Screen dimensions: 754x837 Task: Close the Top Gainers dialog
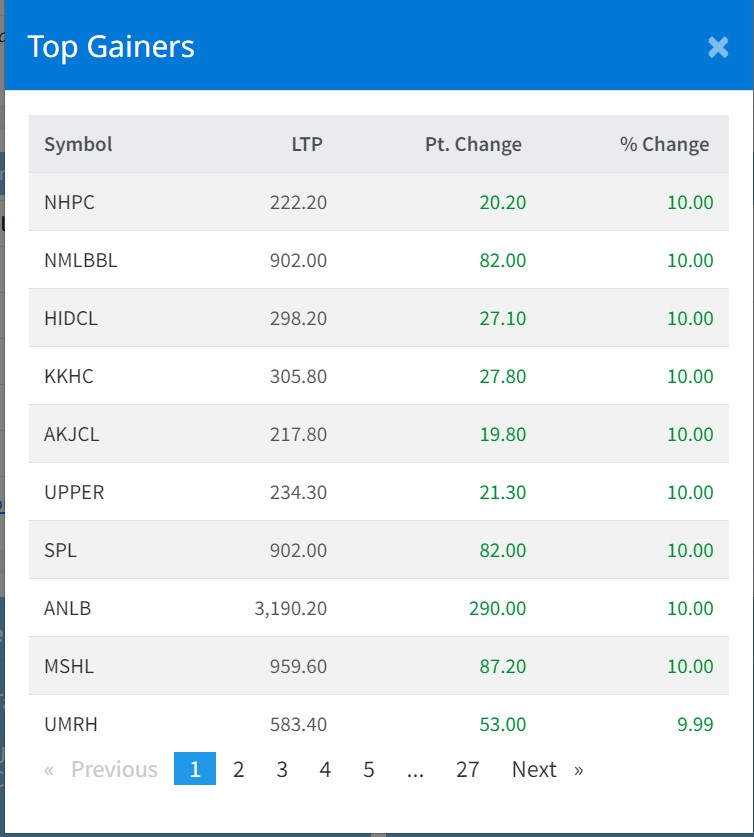tap(717, 47)
